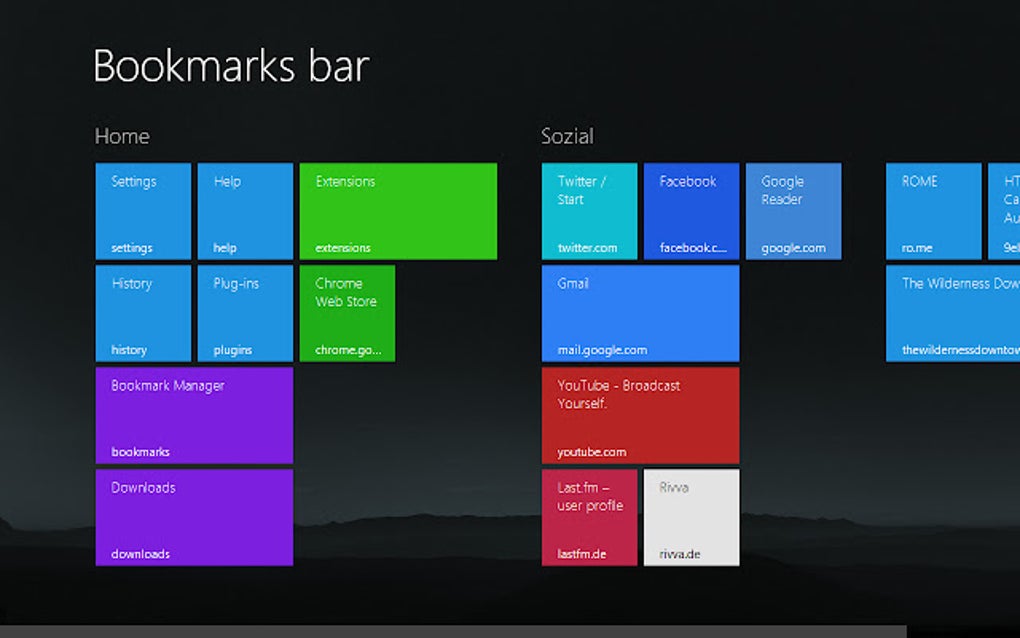Click the Sozial group heading
The image size is (1020, 638).
(567, 137)
